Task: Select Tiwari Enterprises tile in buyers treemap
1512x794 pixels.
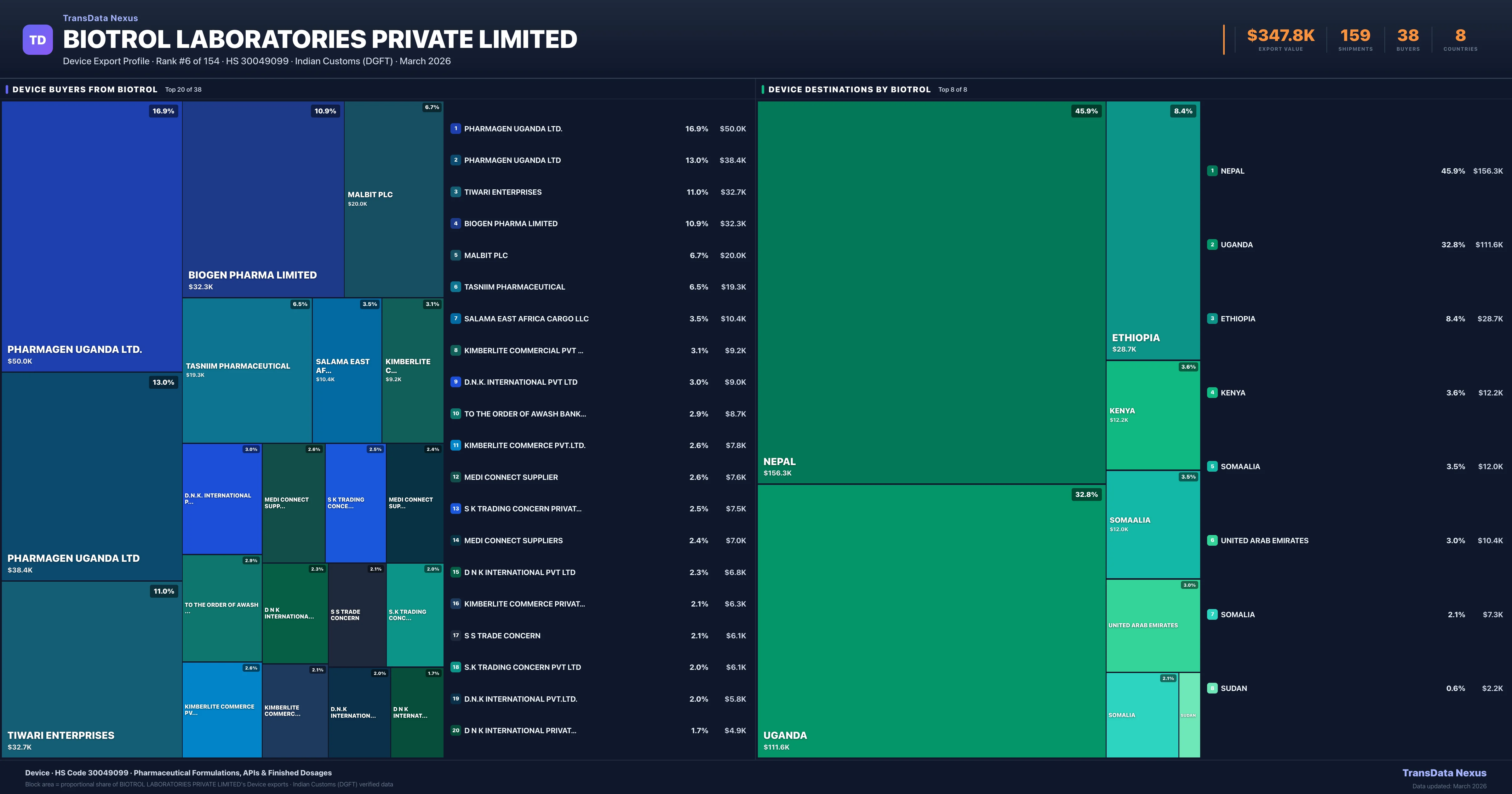Action: tap(92, 669)
